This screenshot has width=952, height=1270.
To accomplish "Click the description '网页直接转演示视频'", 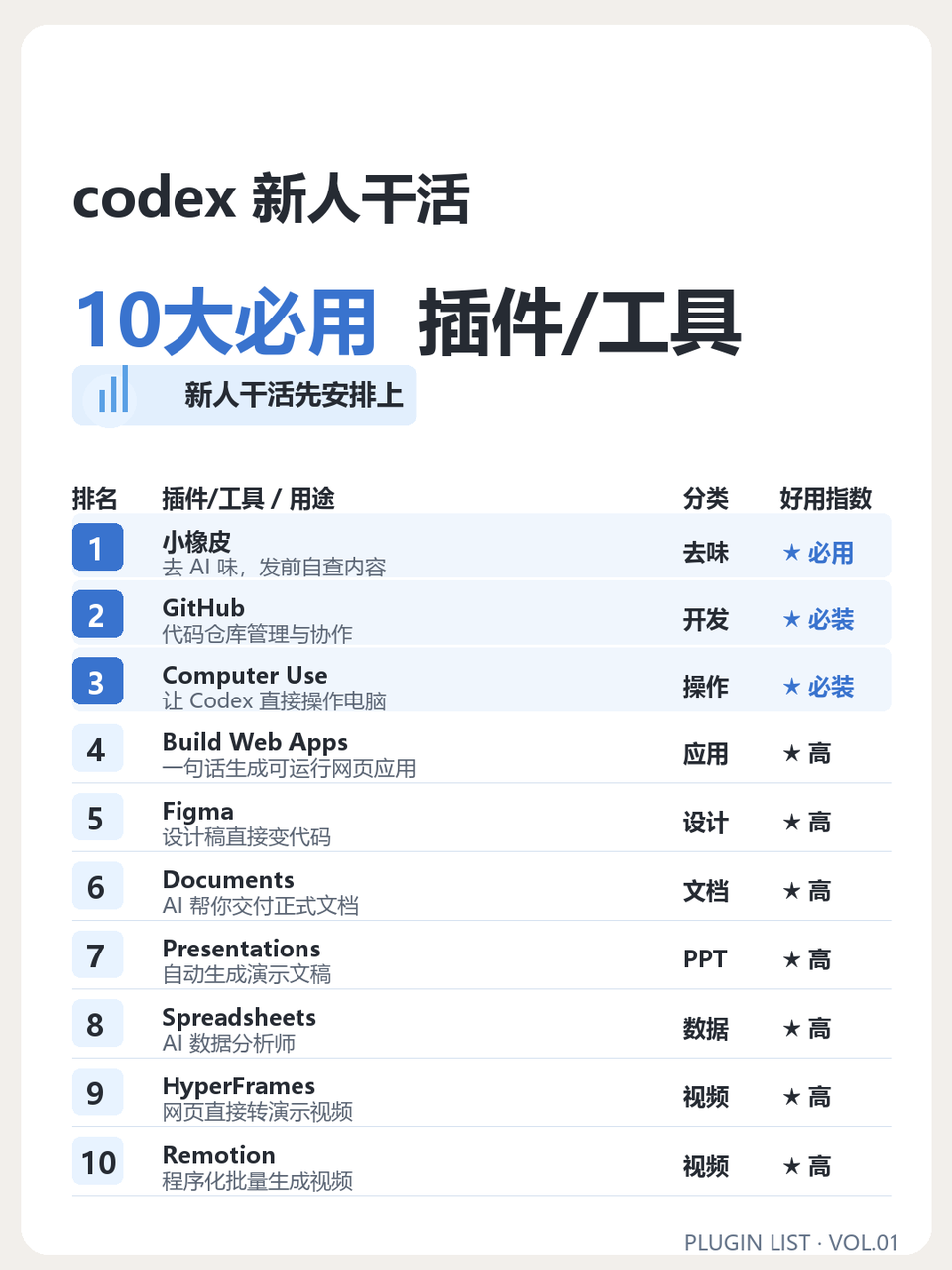I will (258, 1112).
